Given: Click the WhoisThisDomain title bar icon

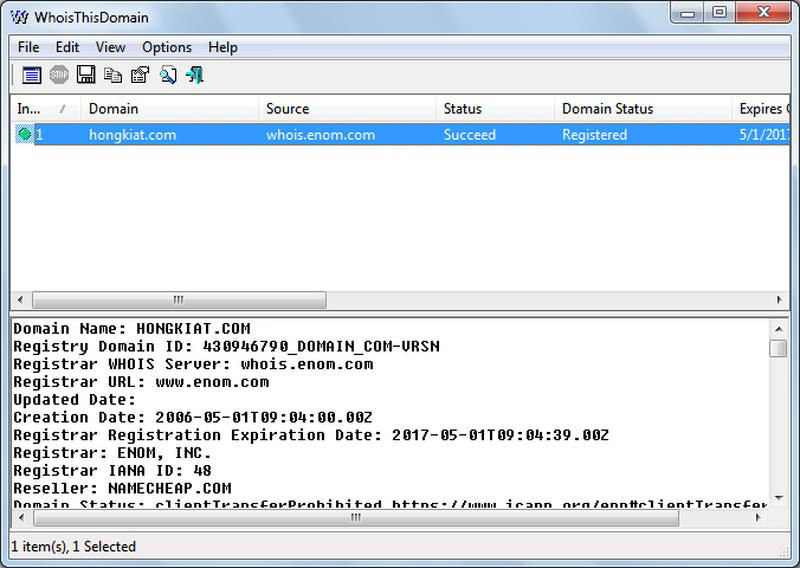Looking at the screenshot, I should [x=19, y=17].
